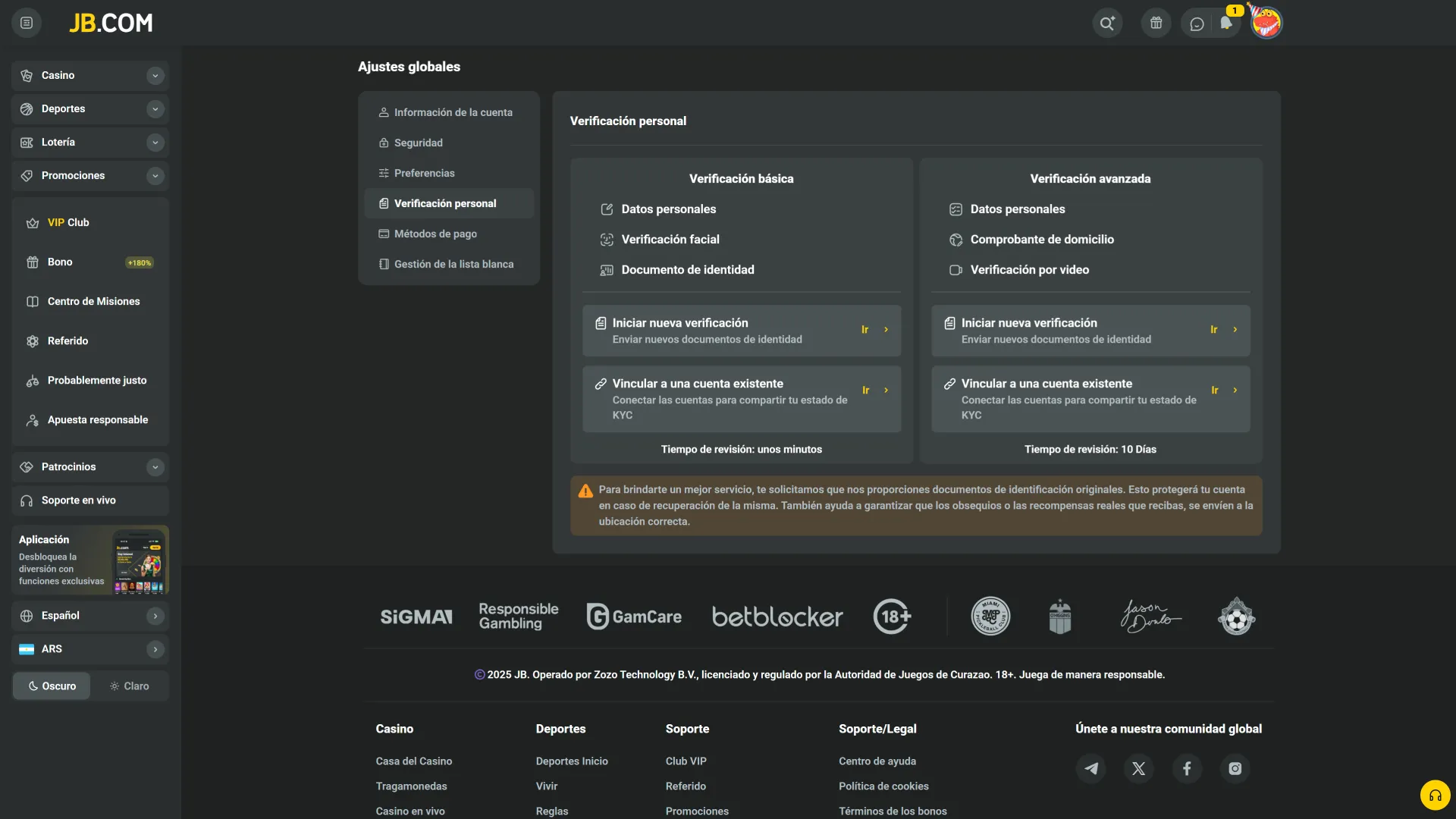
Task: Go to Métodos de pago tab
Action: tap(435, 234)
